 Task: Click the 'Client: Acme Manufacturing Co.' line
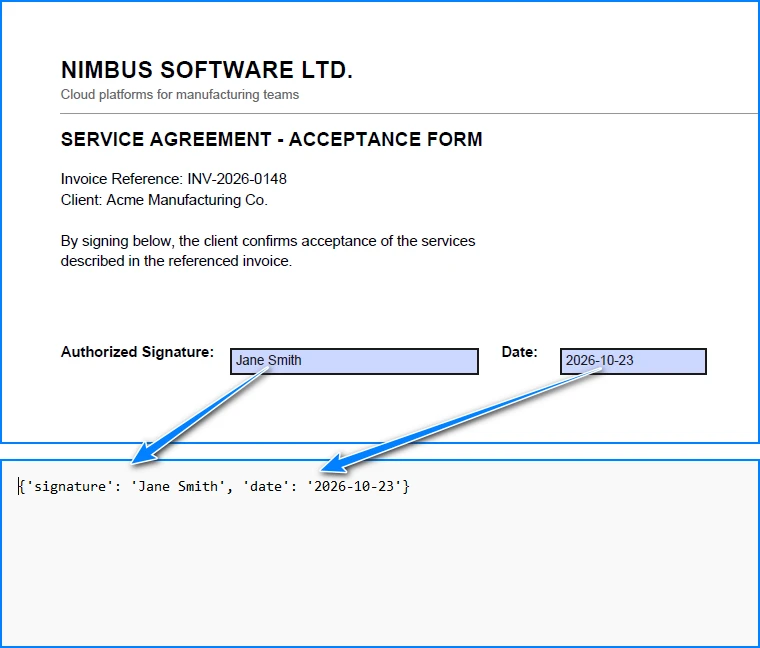point(164,200)
